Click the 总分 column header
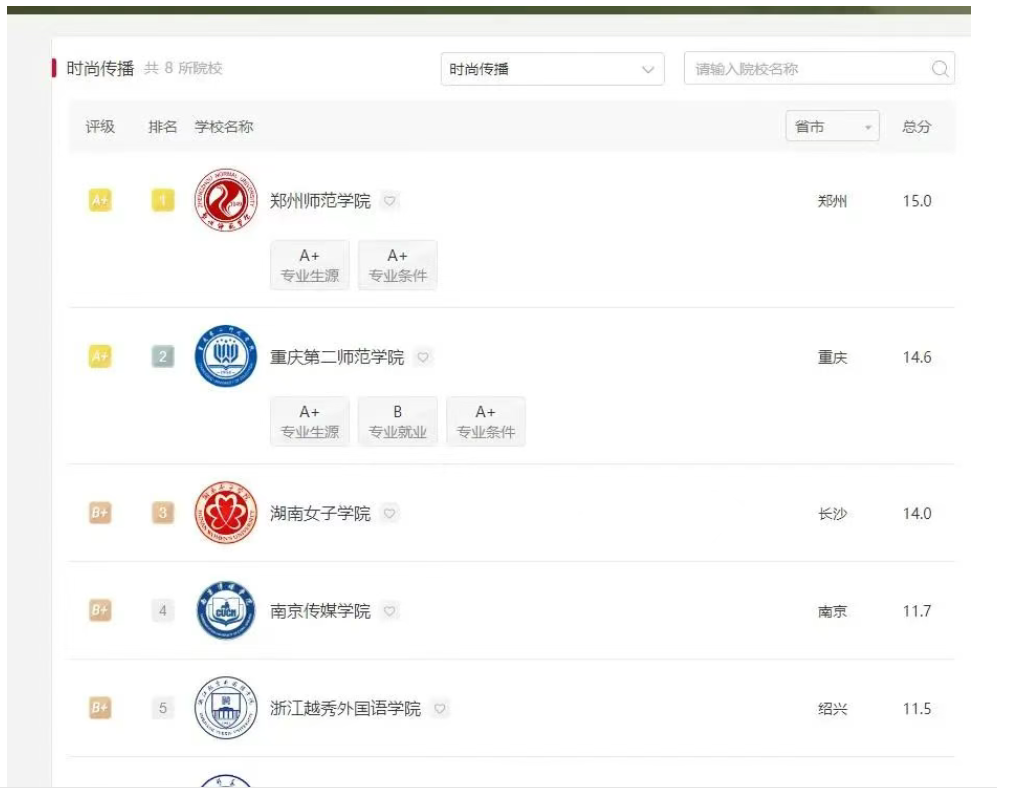The image size is (1018, 793). tap(916, 127)
